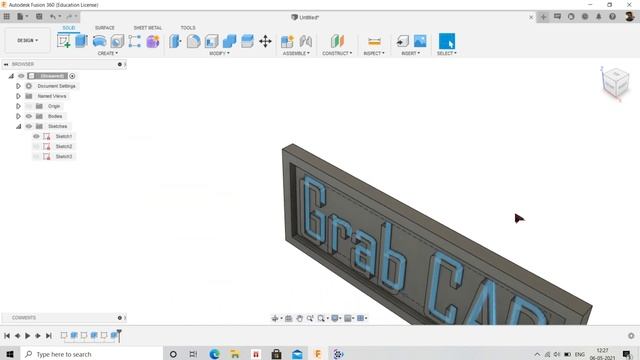Screen dimensions: 640x360
Task: Toggle visibility of Sketch1
Action: 36,136
